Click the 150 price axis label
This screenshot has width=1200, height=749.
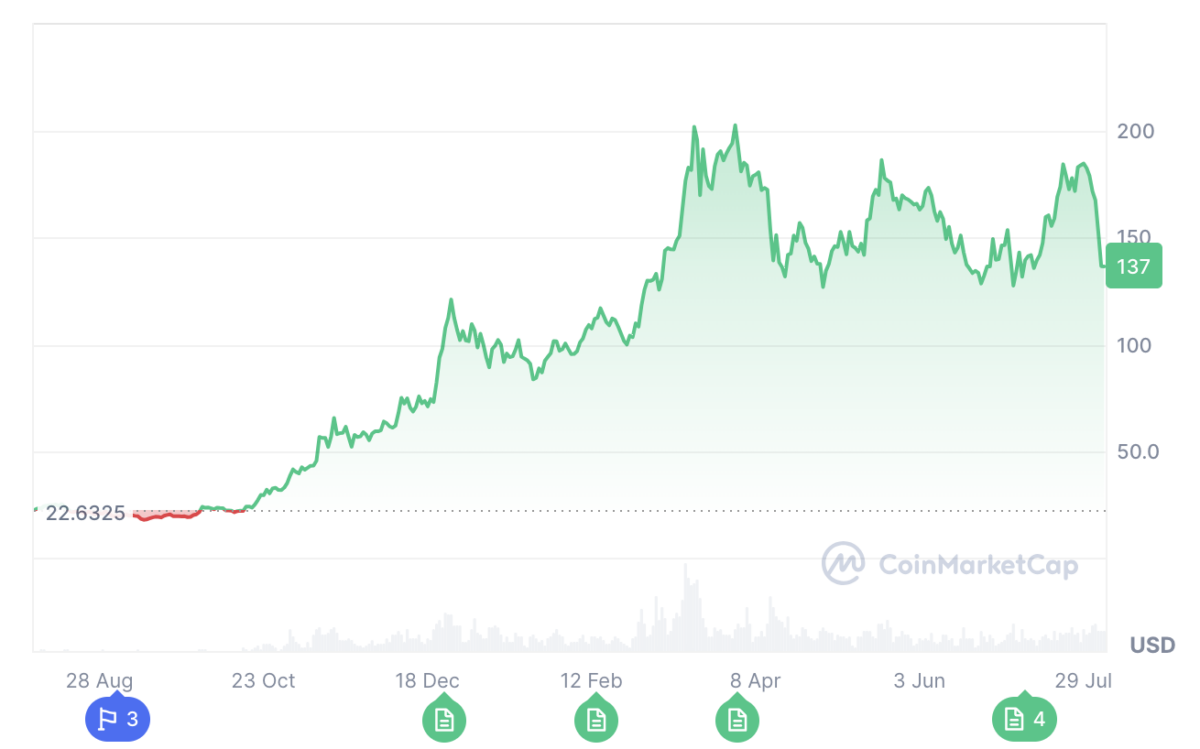coord(1135,238)
